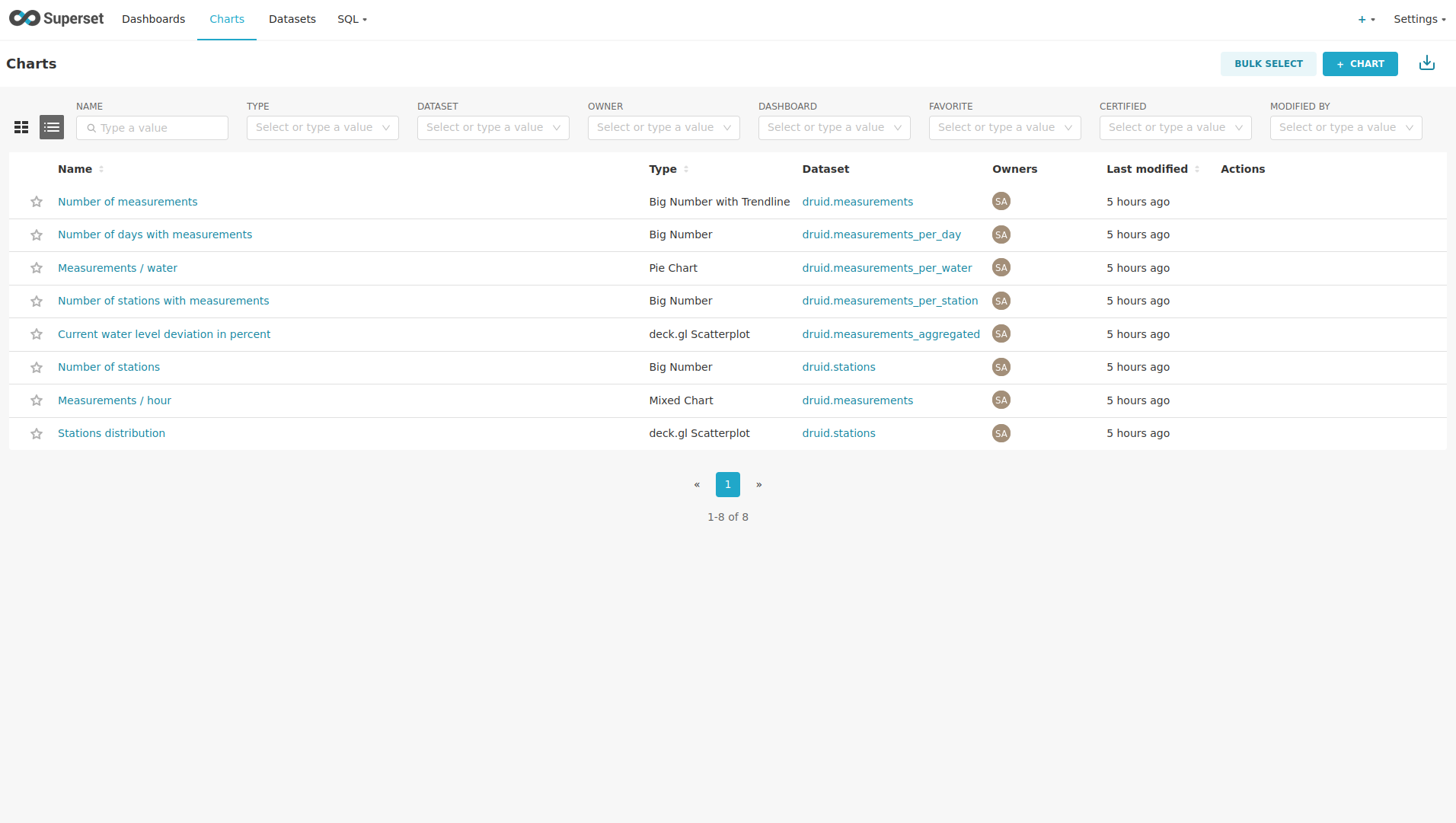Switch to list view
The width and height of the screenshot is (1456, 823).
point(52,127)
